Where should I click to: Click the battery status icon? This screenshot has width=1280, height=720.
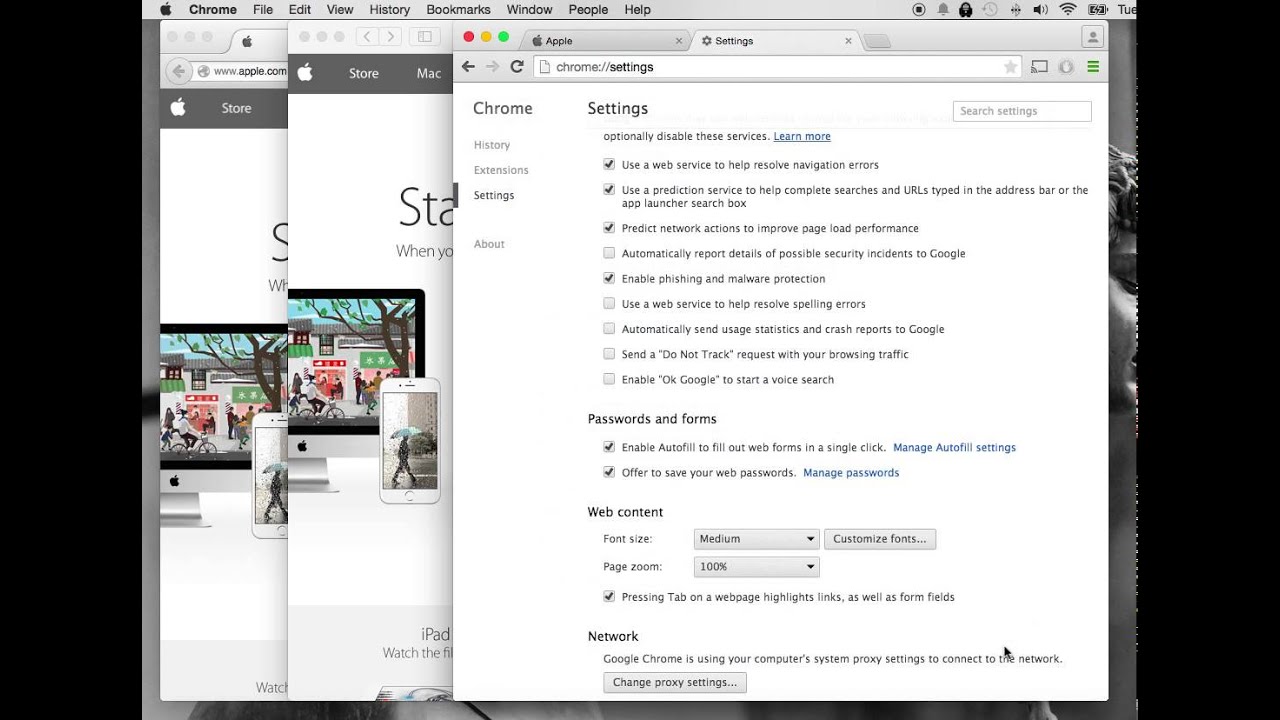coord(1097,10)
